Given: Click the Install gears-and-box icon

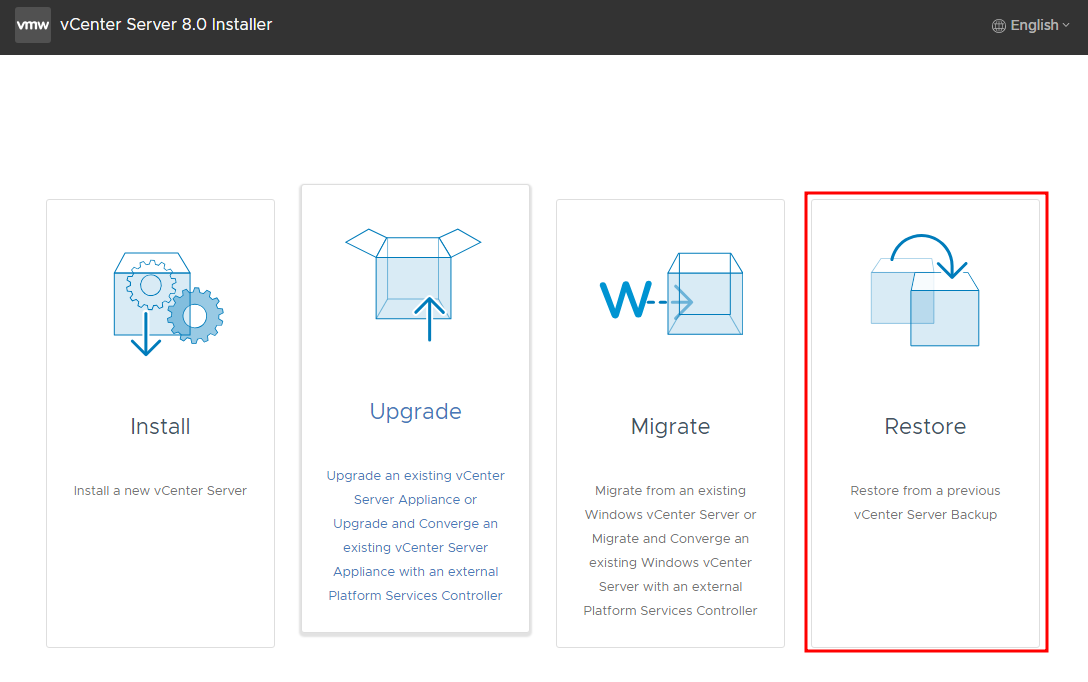Looking at the screenshot, I should click(160, 300).
